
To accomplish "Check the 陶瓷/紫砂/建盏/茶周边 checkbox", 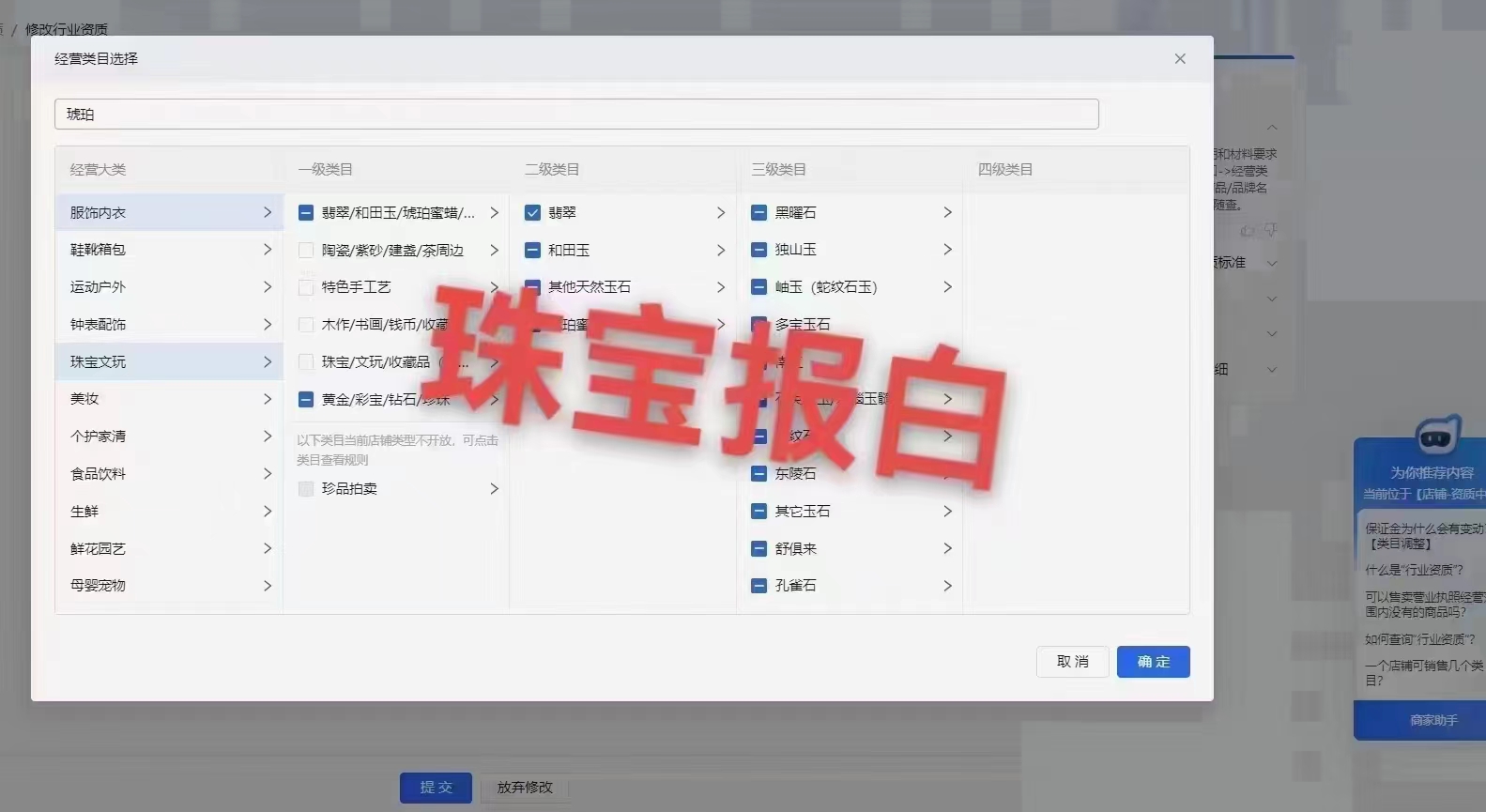I will coord(306,251).
